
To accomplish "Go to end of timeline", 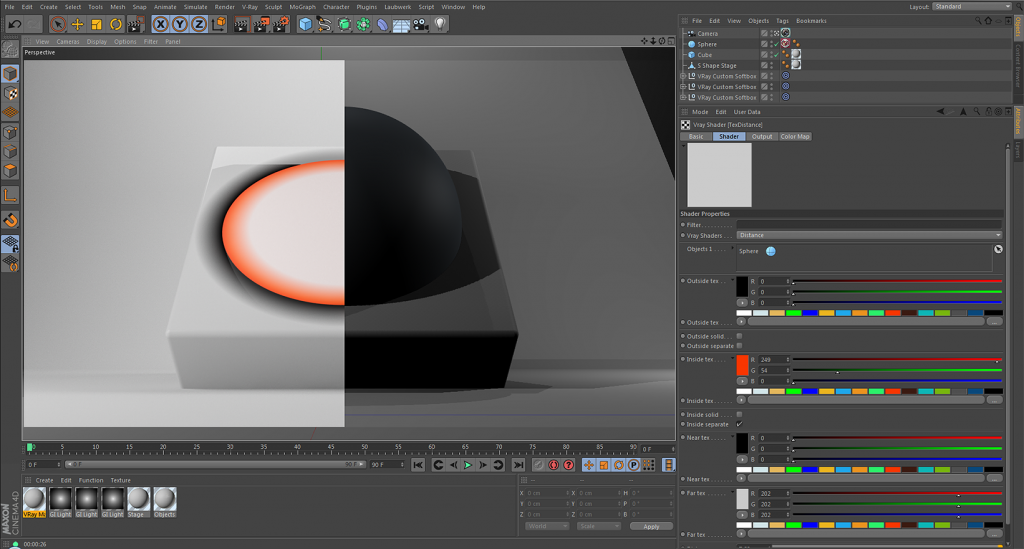I will click(519, 465).
